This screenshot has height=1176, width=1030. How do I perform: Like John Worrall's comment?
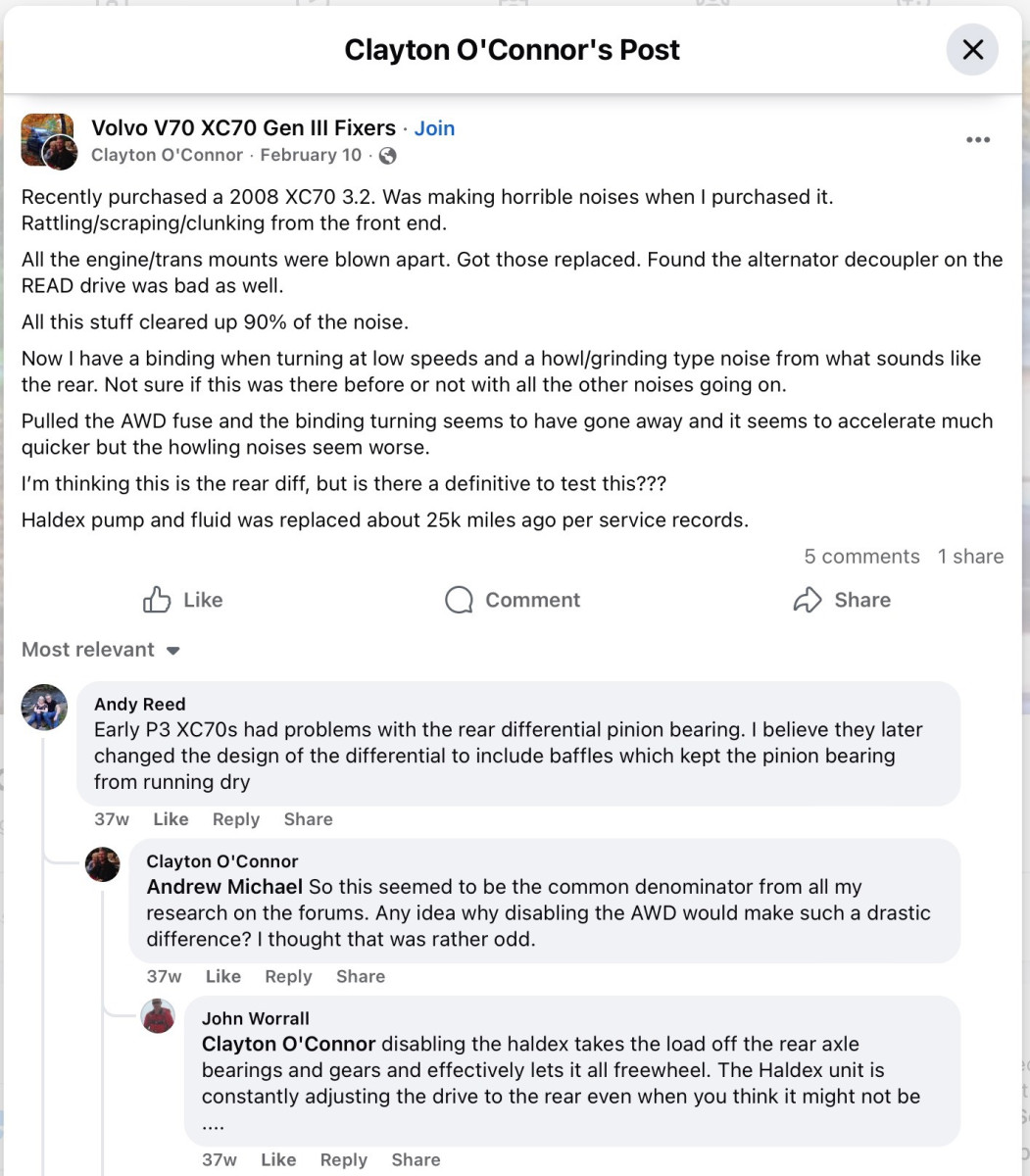tap(278, 1159)
